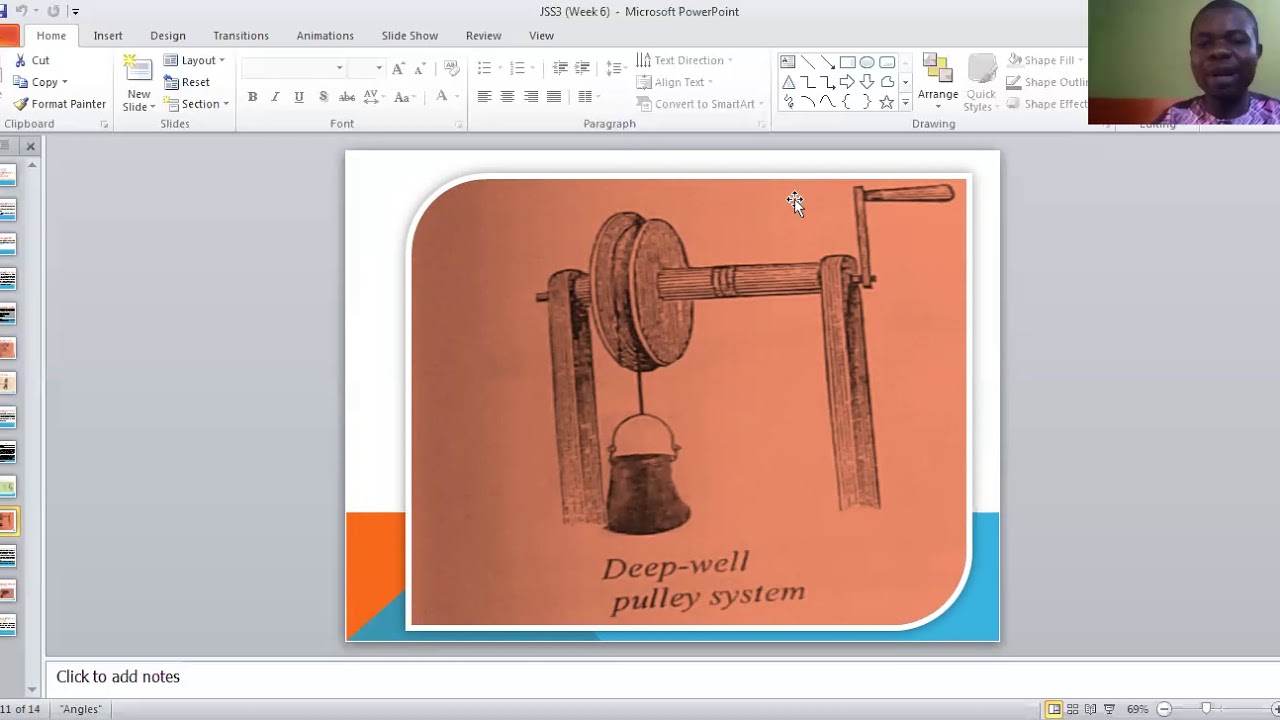Click the zoom slider handle
The height and width of the screenshot is (720, 1280).
pos(1206,709)
